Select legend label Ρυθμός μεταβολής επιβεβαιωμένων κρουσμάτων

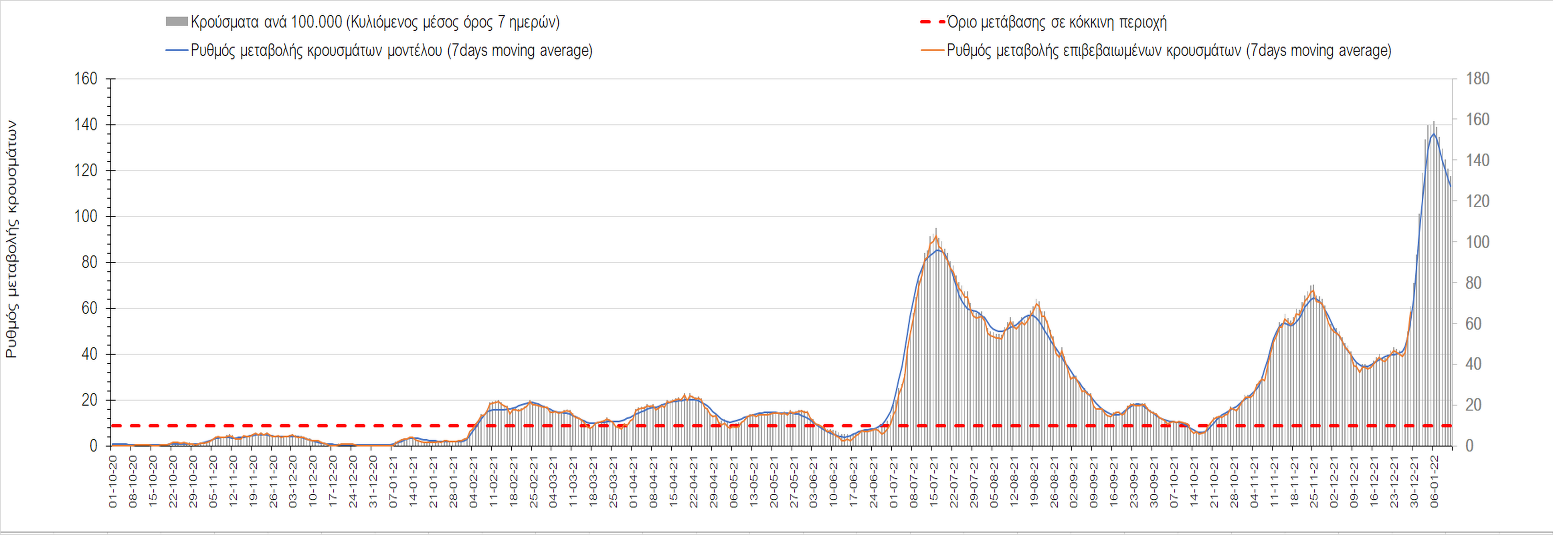point(1168,51)
